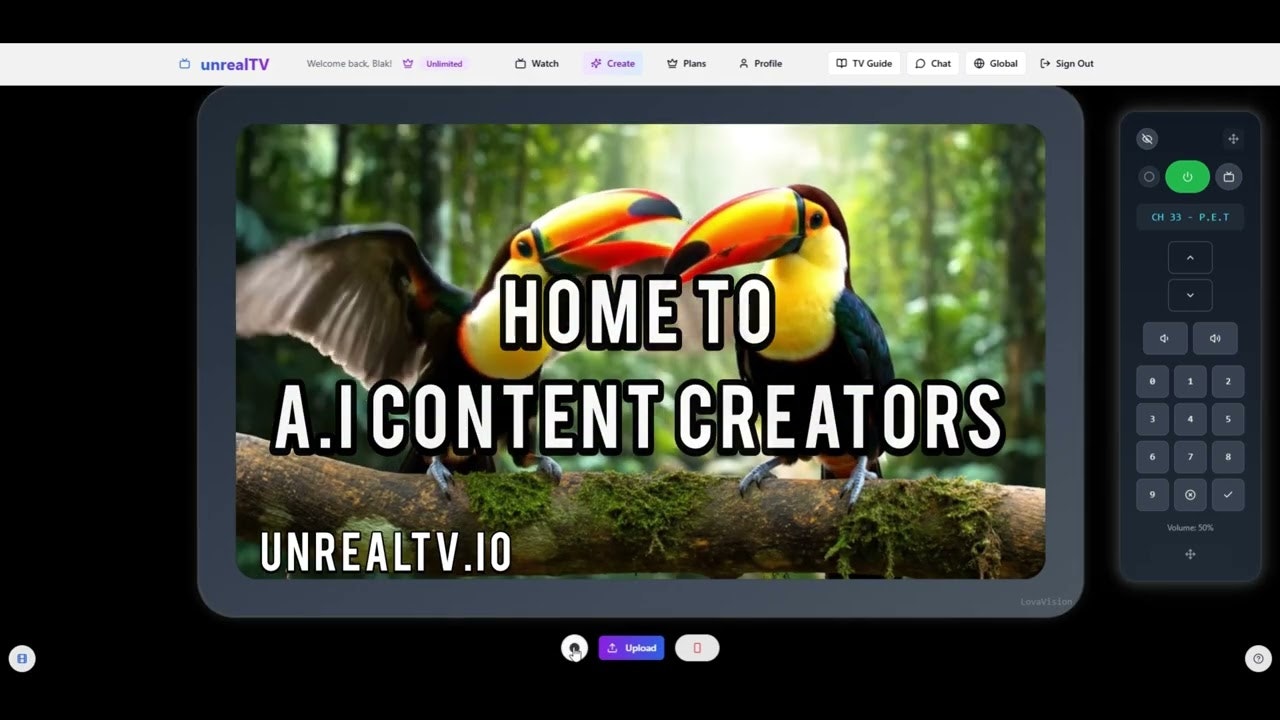The height and width of the screenshot is (720, 1280).
Task: Click the white round button beside Upload
Action: click(x=574, y=648)
